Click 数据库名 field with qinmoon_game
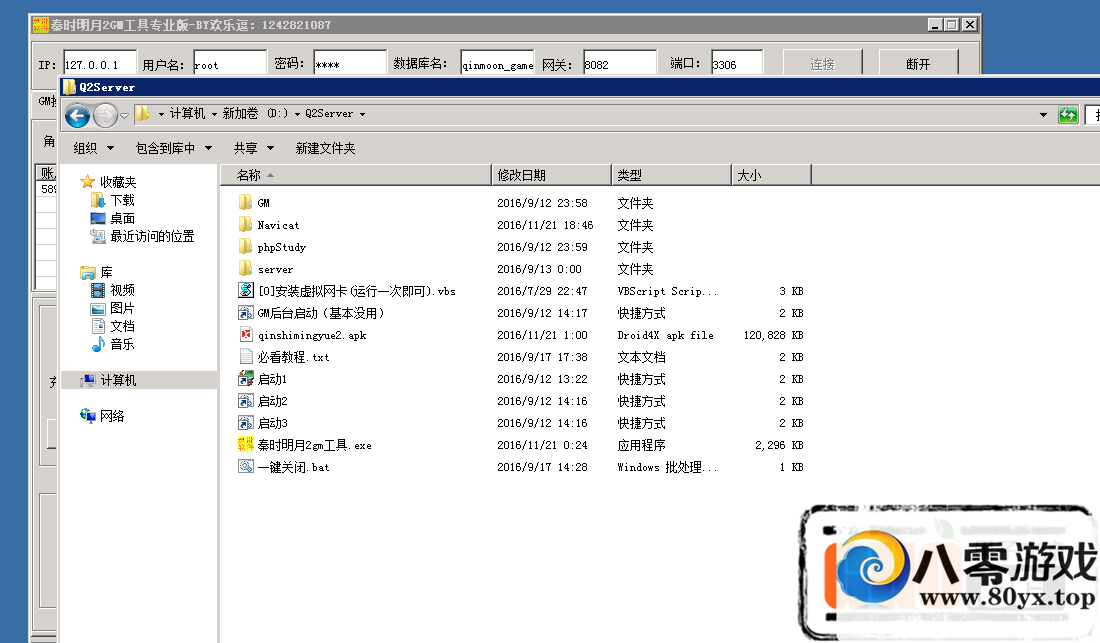Screen dimensions: 1100x643 (x=497, y=65)
